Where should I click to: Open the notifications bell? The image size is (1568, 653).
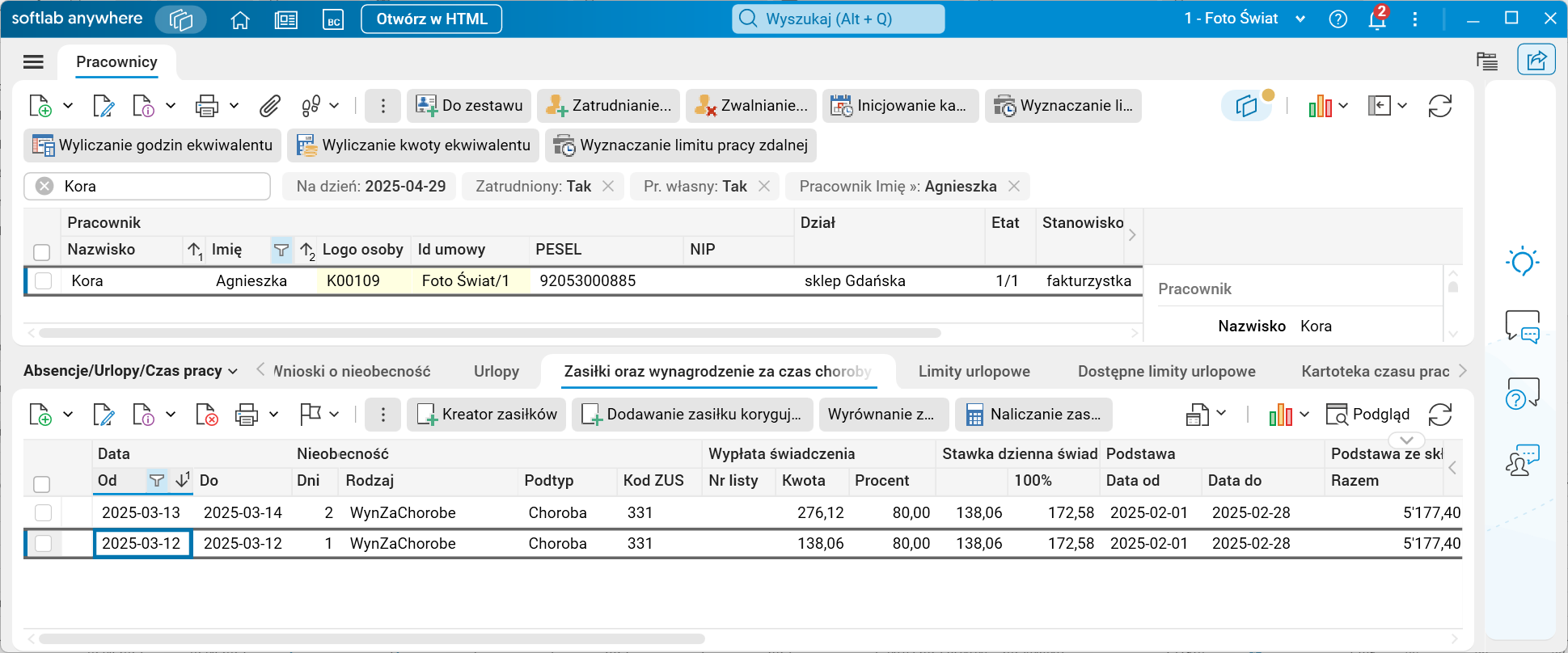tap(1377, 19)
